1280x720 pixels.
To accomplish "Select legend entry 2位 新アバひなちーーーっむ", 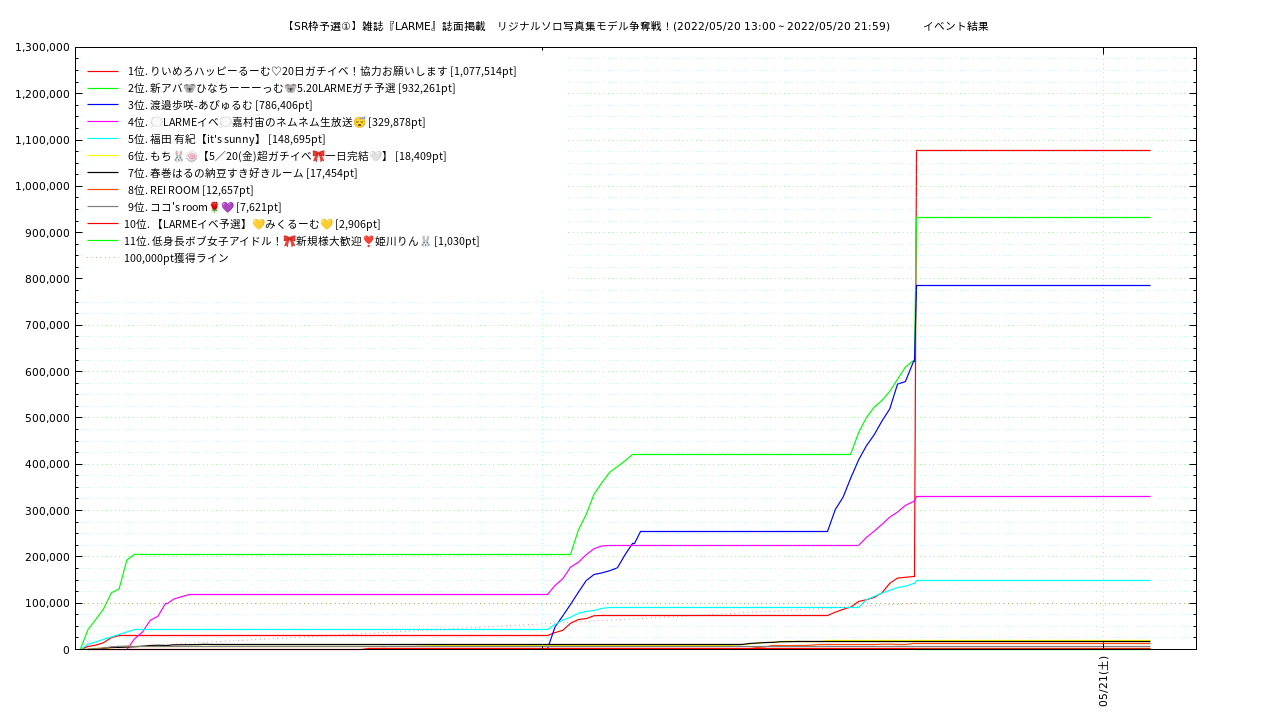I will pyautogui.click(x=291, y=88).
